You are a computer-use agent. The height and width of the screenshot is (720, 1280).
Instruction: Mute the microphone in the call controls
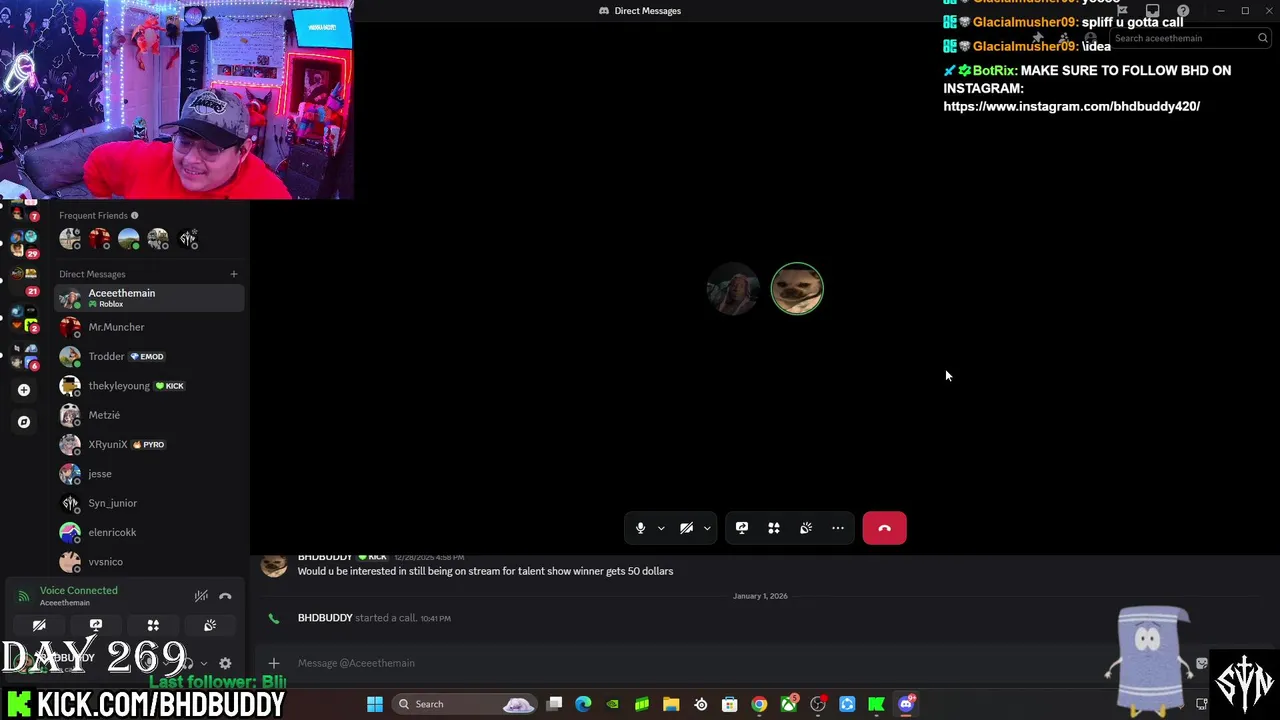(640, 528)
